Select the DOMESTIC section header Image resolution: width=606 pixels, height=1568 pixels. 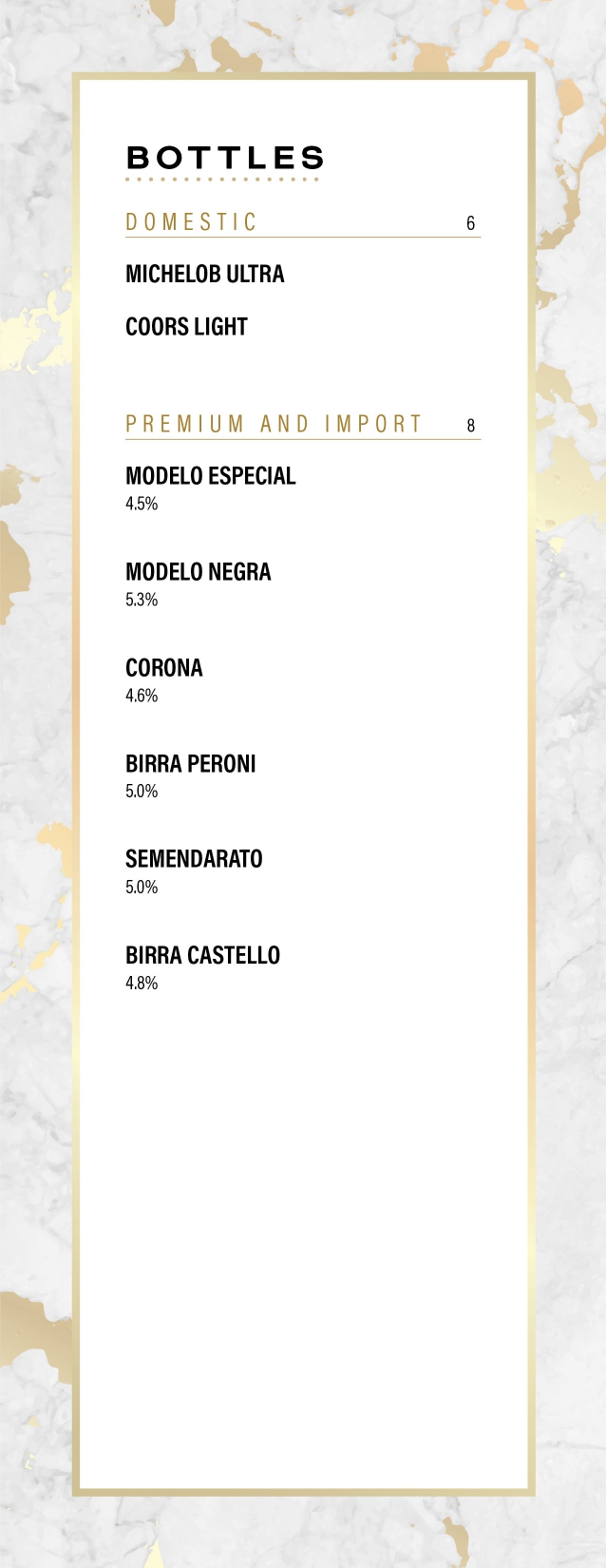click(x=191, y=222)
